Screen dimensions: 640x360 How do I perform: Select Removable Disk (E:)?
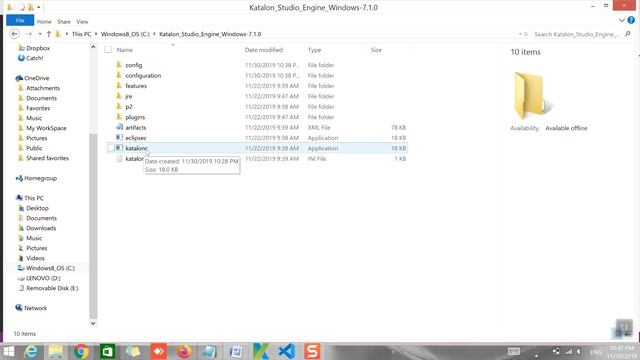point(52,288)
